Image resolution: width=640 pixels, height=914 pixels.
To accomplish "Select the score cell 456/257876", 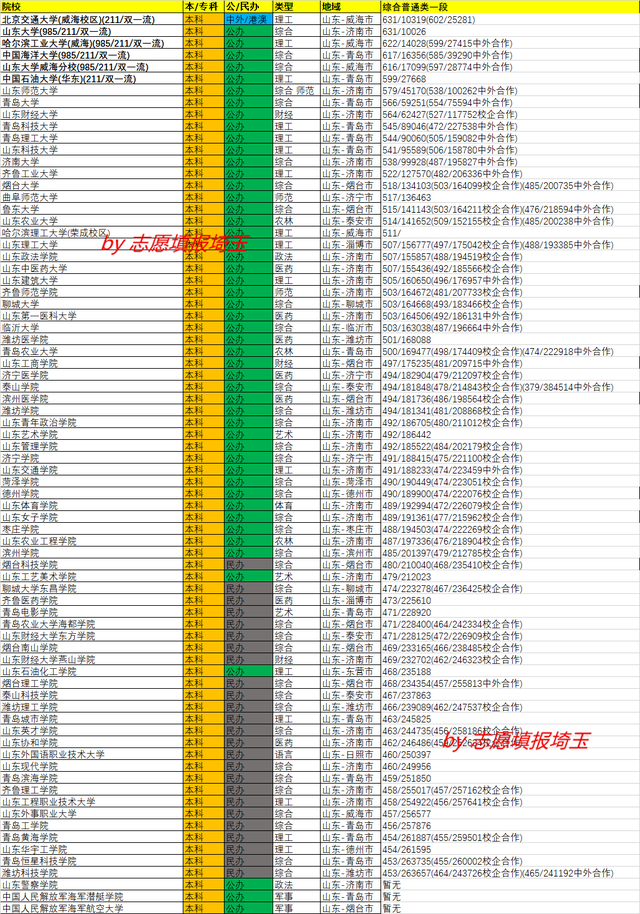I will pos(511,825).
